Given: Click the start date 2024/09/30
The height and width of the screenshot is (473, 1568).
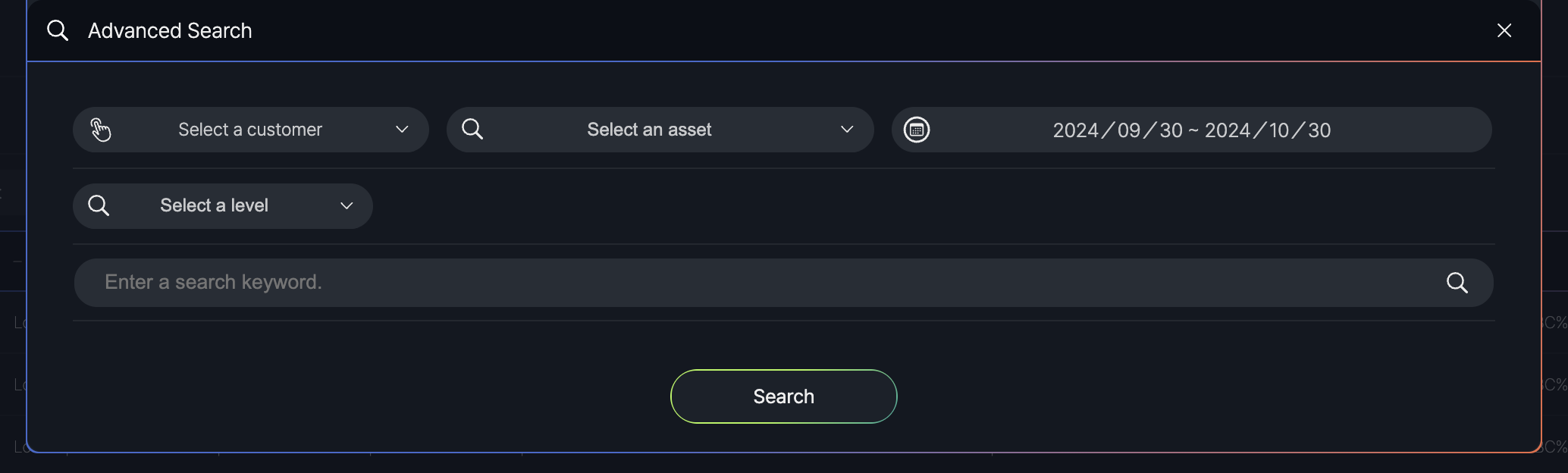Looking at the screenshot, I should pyautogui.click(x=1118, y=130).
